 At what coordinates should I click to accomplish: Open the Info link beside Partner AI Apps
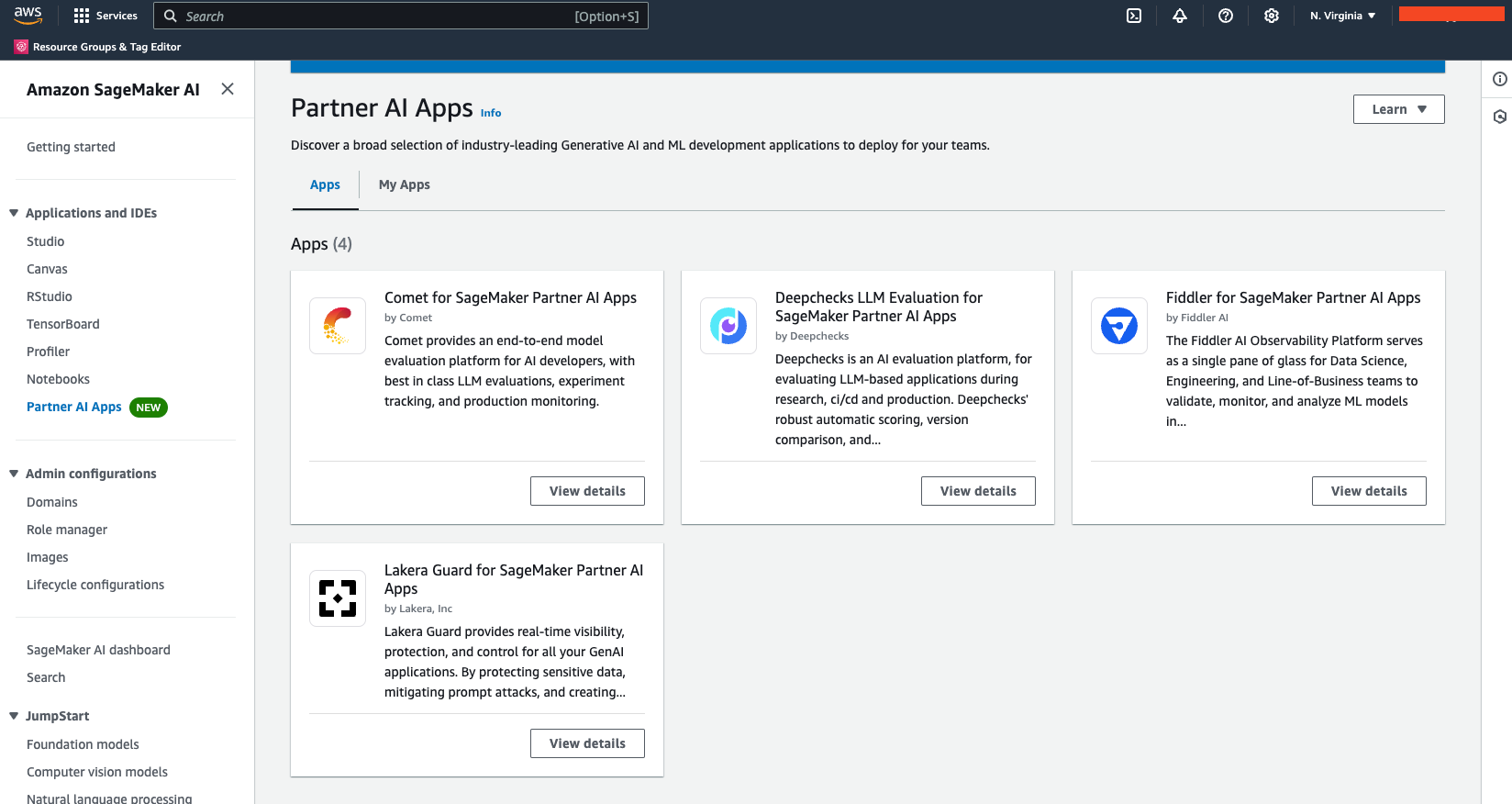tap(491, 113)
